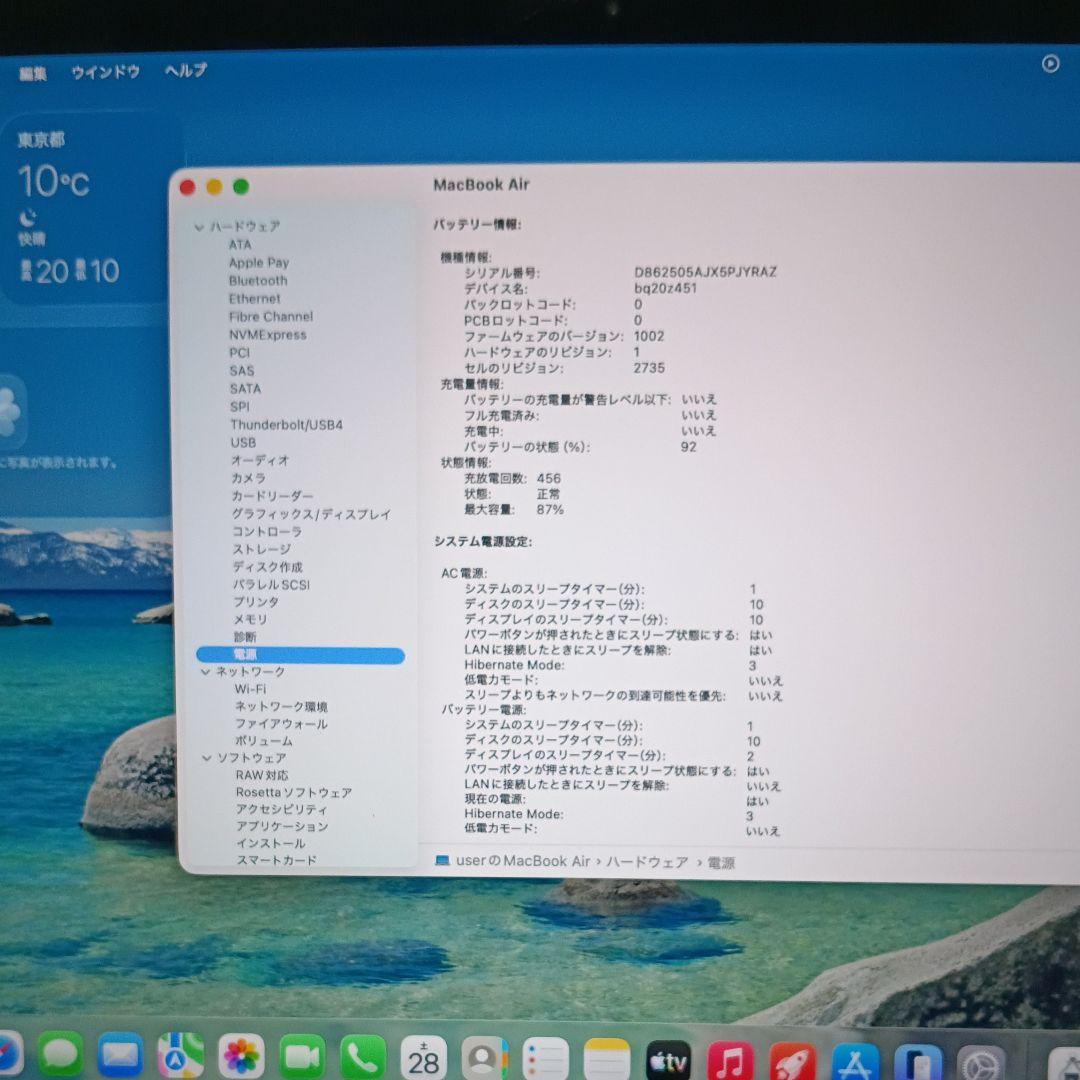Select Fibre Channel in the sidebar
1080x1080 pixels.
(x=271, y=317)
